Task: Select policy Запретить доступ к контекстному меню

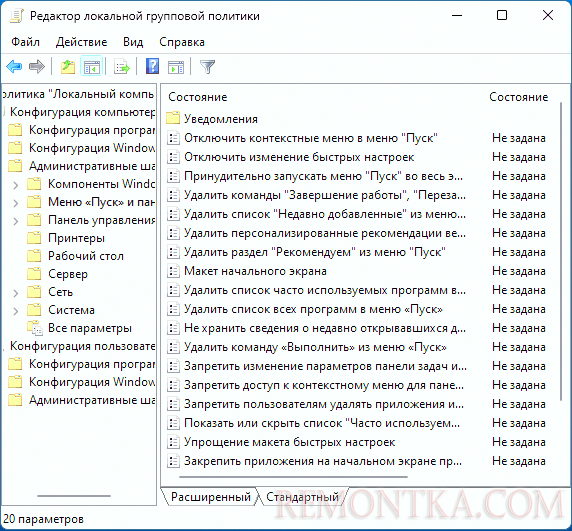Action: click(x=324, y=385)
